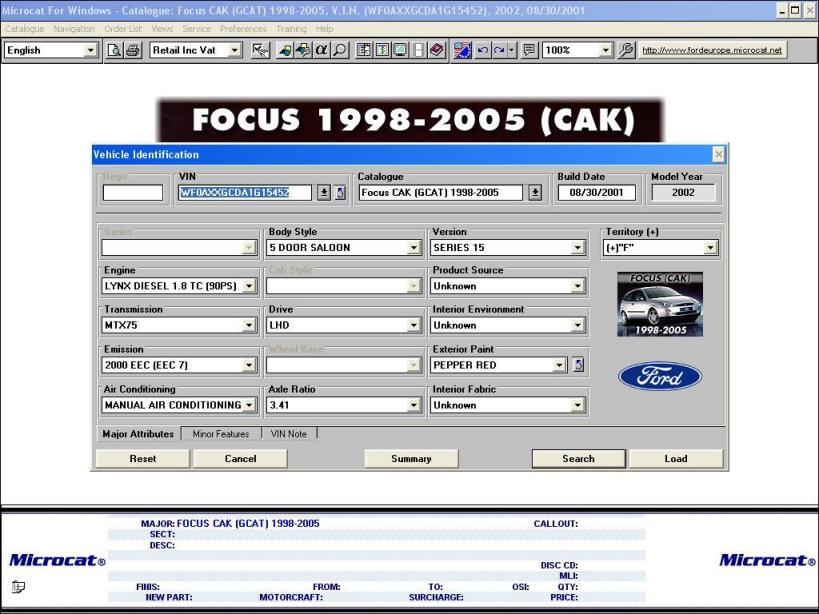Open the English language dropdown

coord(90,50)
